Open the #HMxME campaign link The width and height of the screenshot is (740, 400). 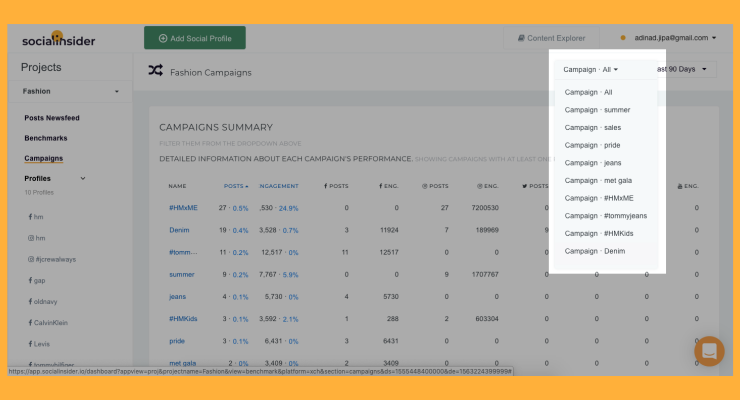183,208
